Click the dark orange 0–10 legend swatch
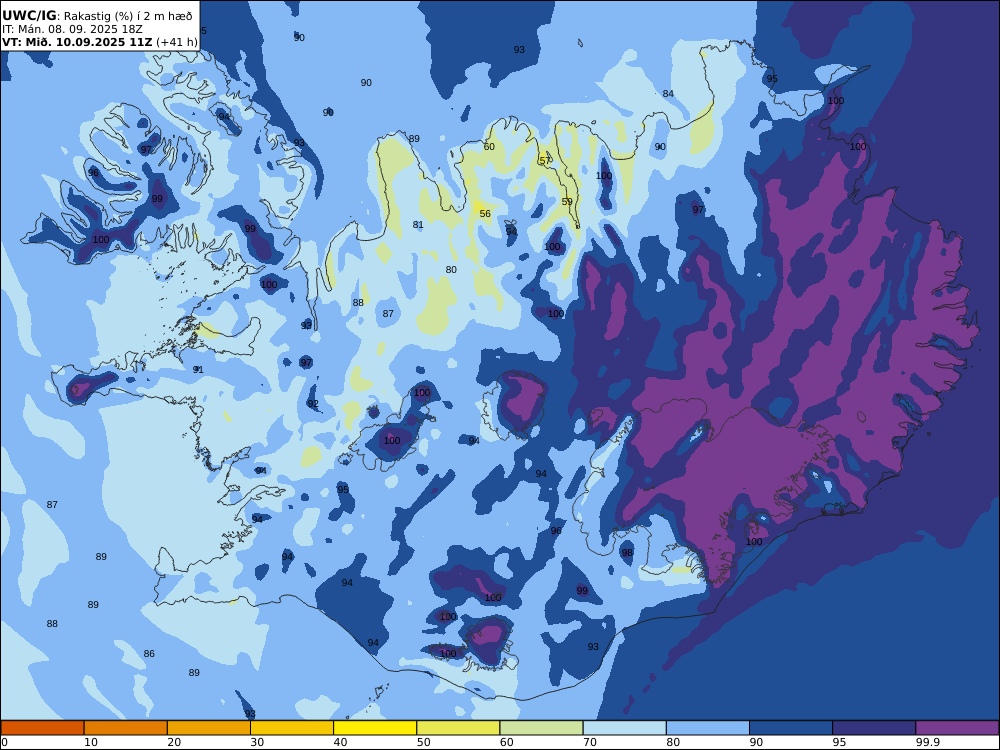1000x750 pixels. pyautogui.click(x=42, y=728)
